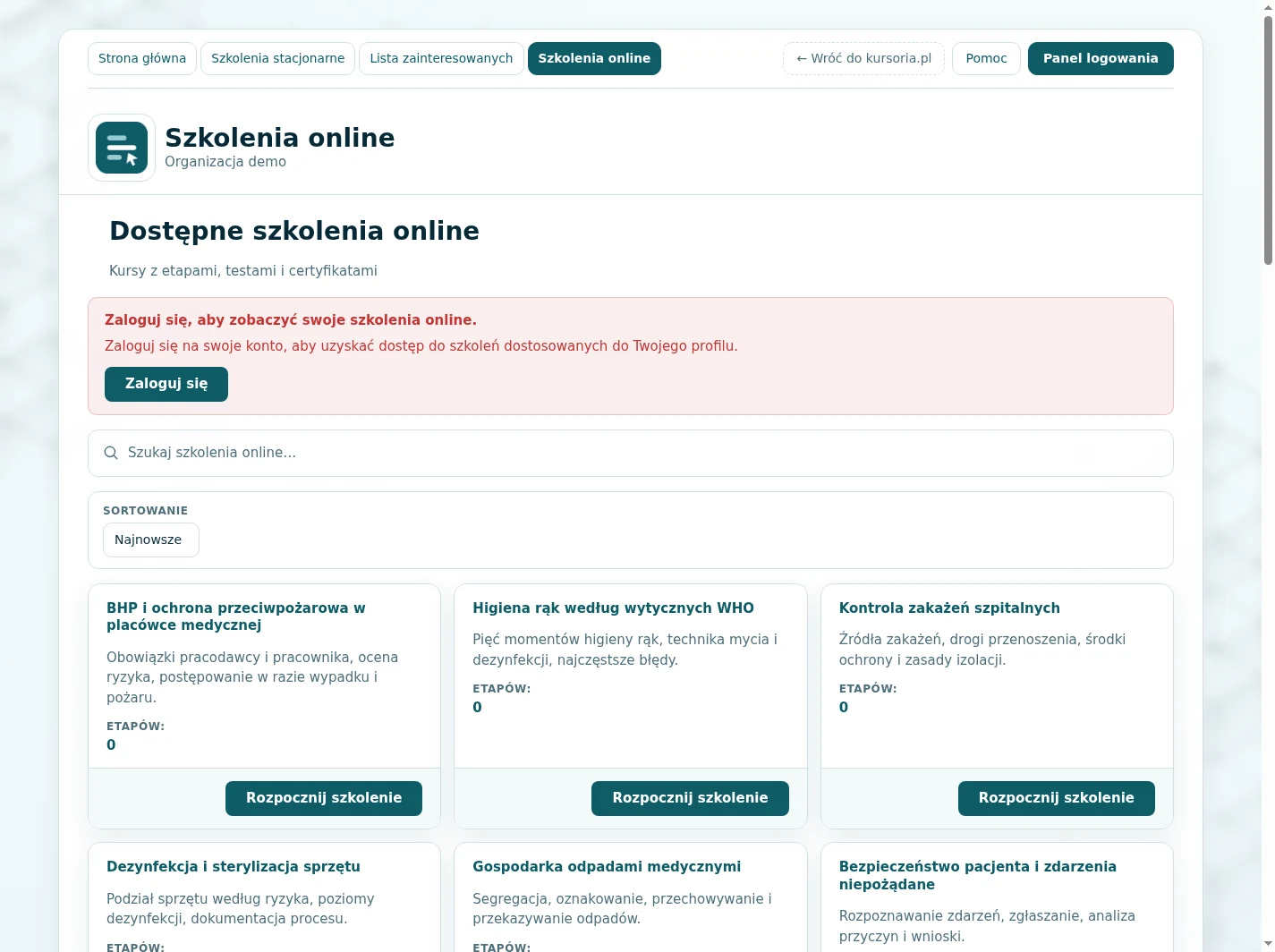The width and height of the screenshot is (1275, 952).
Task: Open the Najnowsze sorting dropdown
Action: 151,540
